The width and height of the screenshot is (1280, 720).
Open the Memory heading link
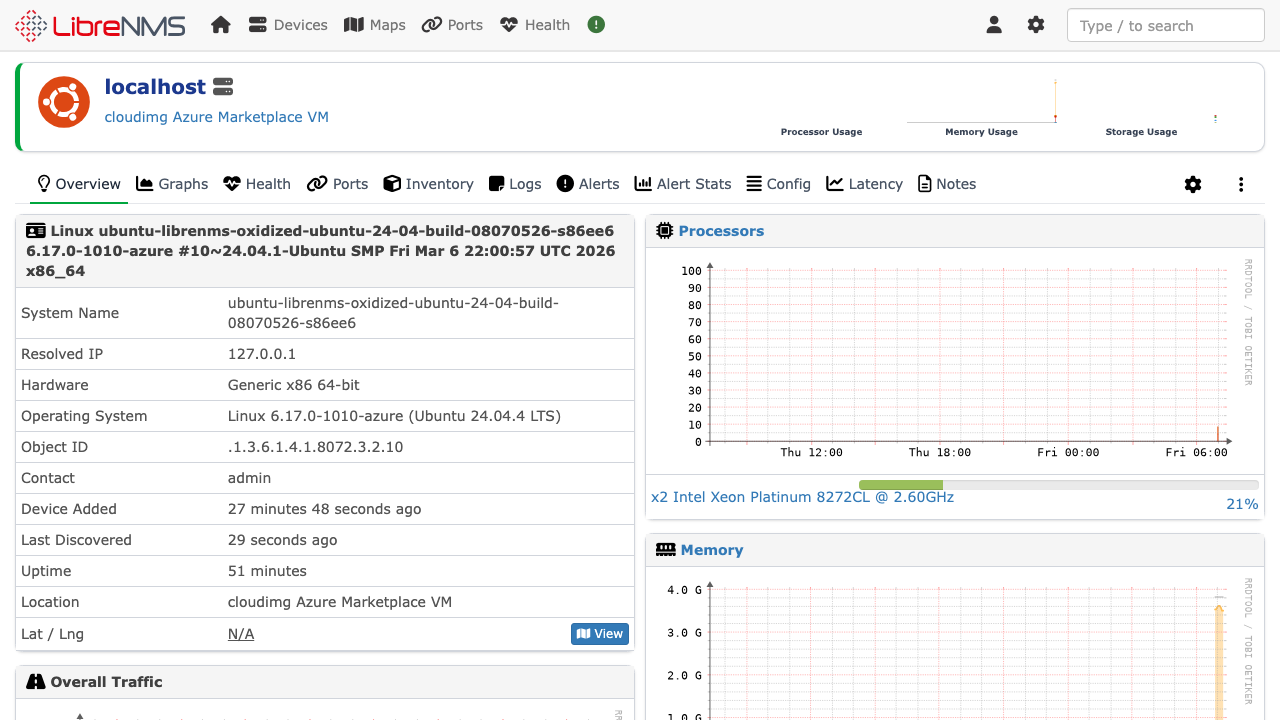pyautogui.click(x=712, y=550)
